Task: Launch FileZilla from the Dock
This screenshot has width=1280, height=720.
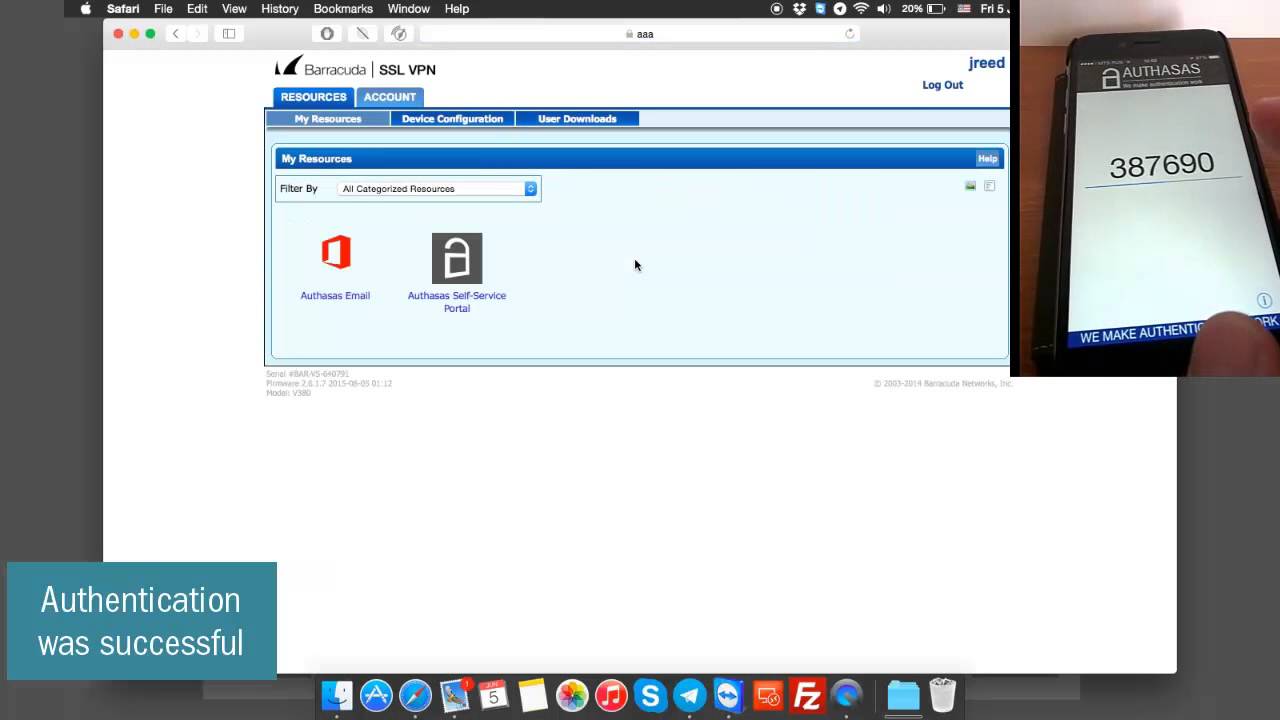Action: (807, 695)
